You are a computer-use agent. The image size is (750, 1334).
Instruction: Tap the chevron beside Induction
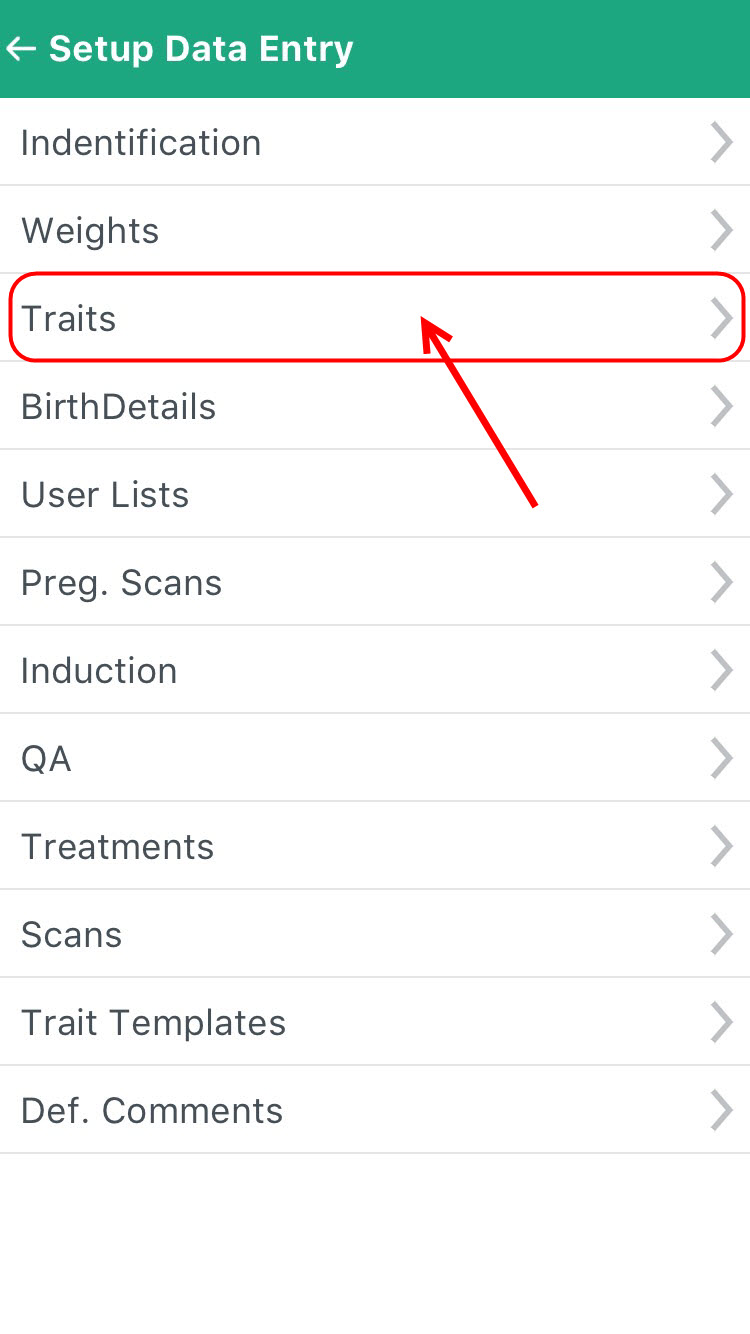pos(722,670)
